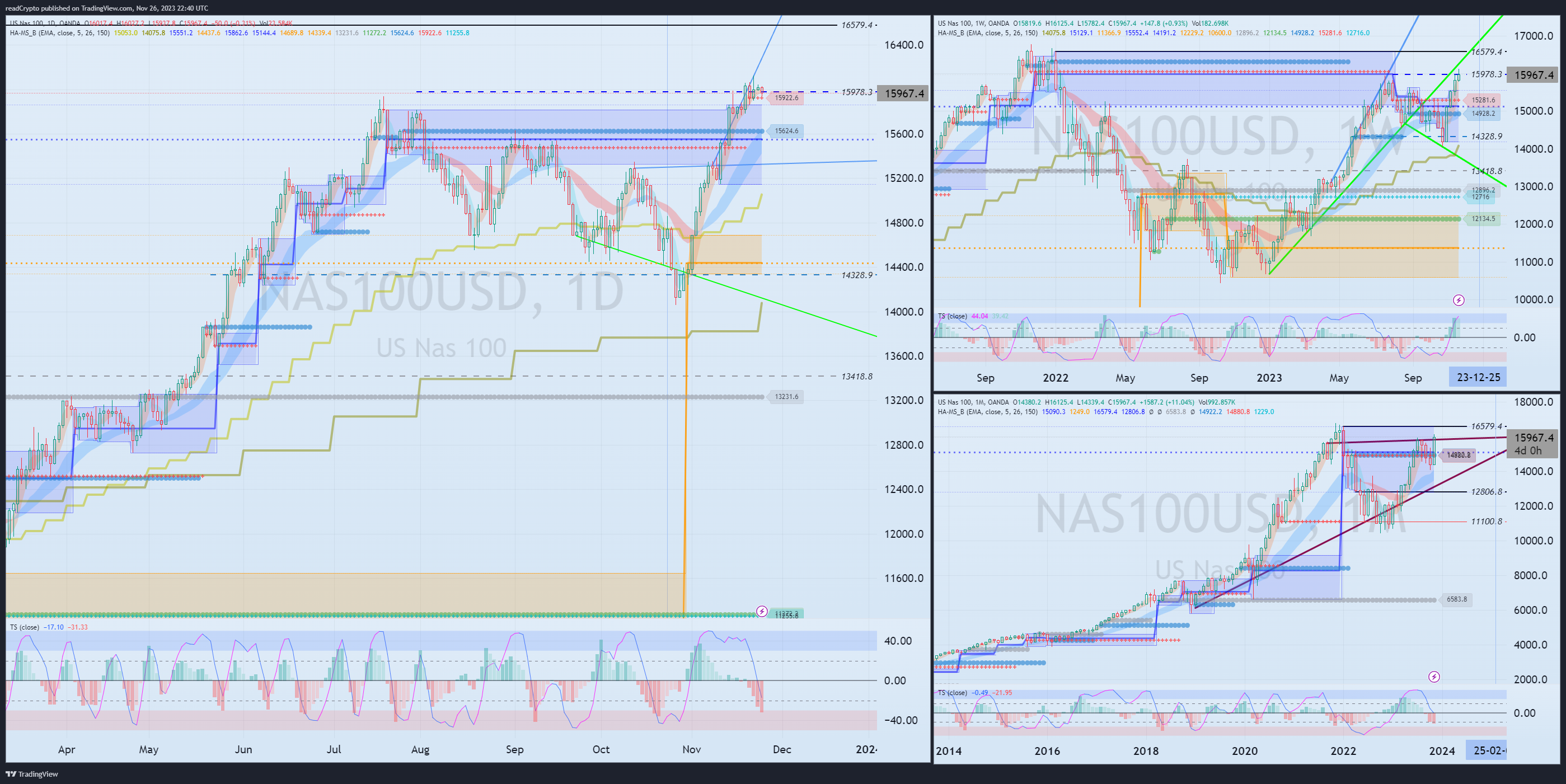Click the 16579.4 level label on weekly chart
1566x784 pixels.
pos(1487,51)
